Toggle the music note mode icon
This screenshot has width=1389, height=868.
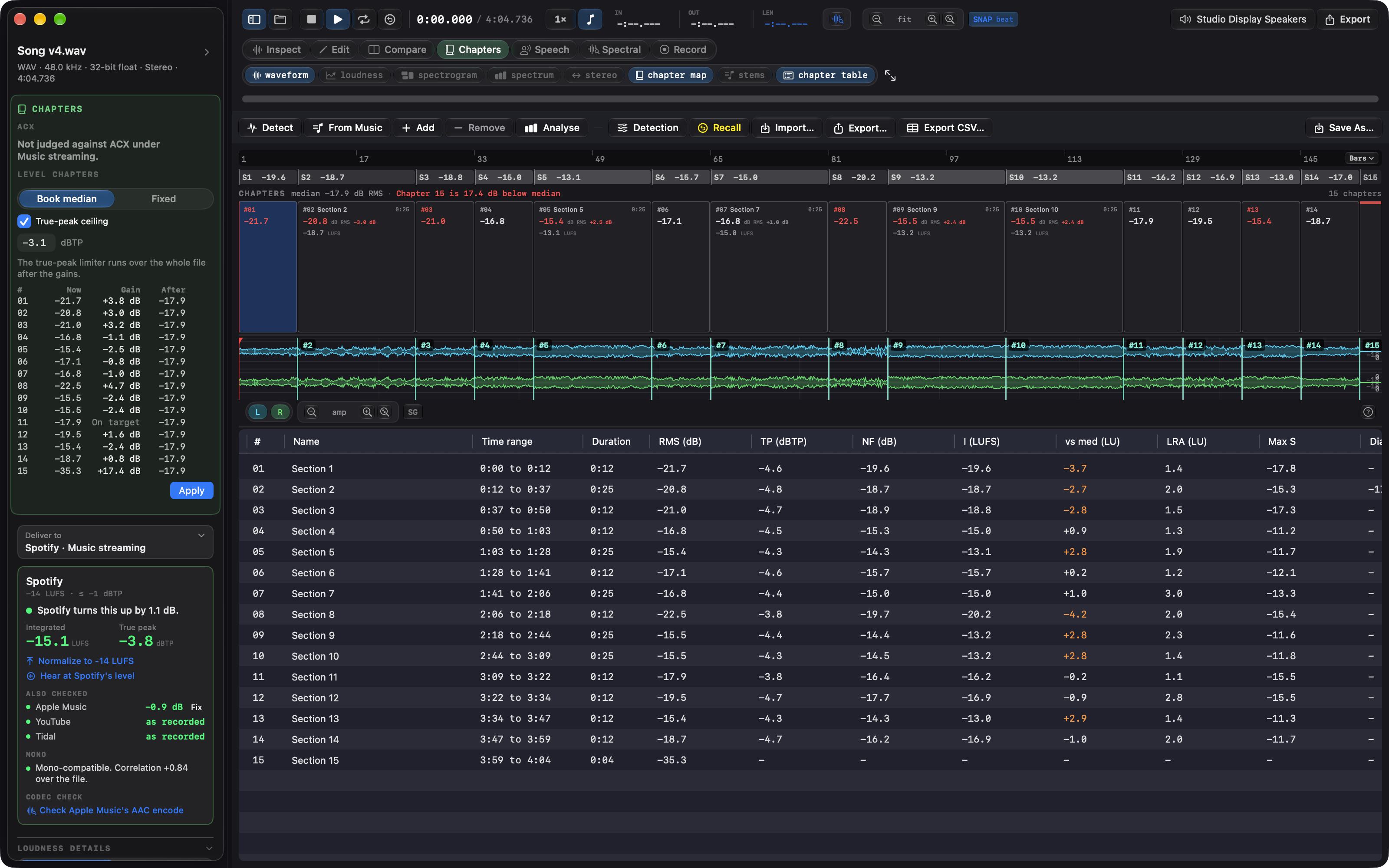[590, 20]
